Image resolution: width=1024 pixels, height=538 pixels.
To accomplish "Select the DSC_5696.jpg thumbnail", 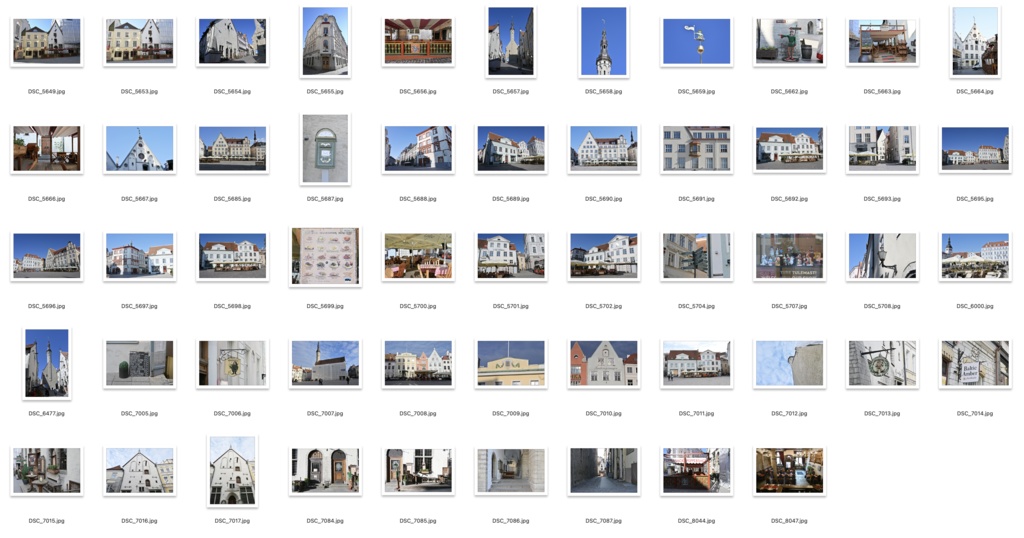I will point(46,256).
